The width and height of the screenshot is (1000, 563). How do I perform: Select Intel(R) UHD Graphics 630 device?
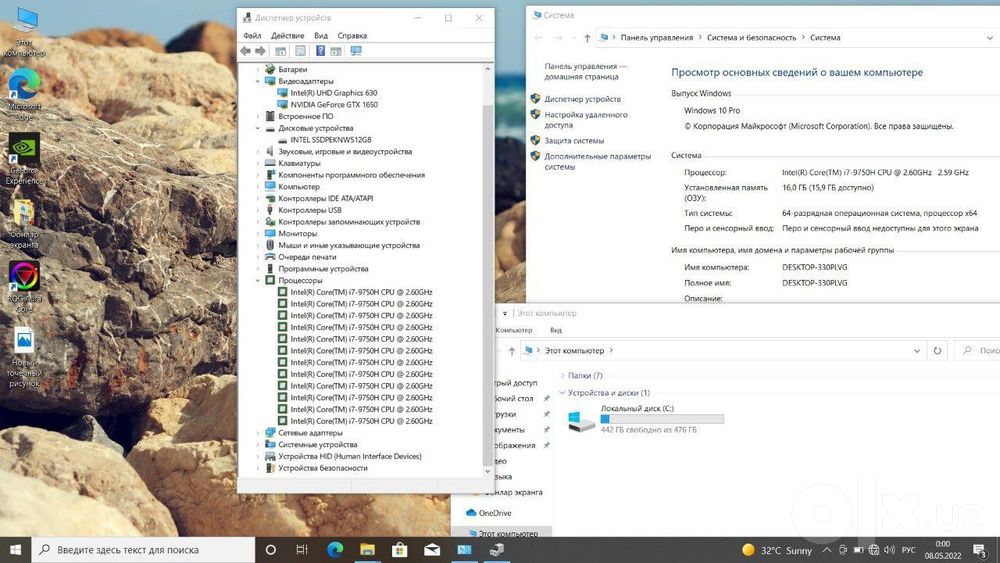pyautogui.click(x=334, y=93)
